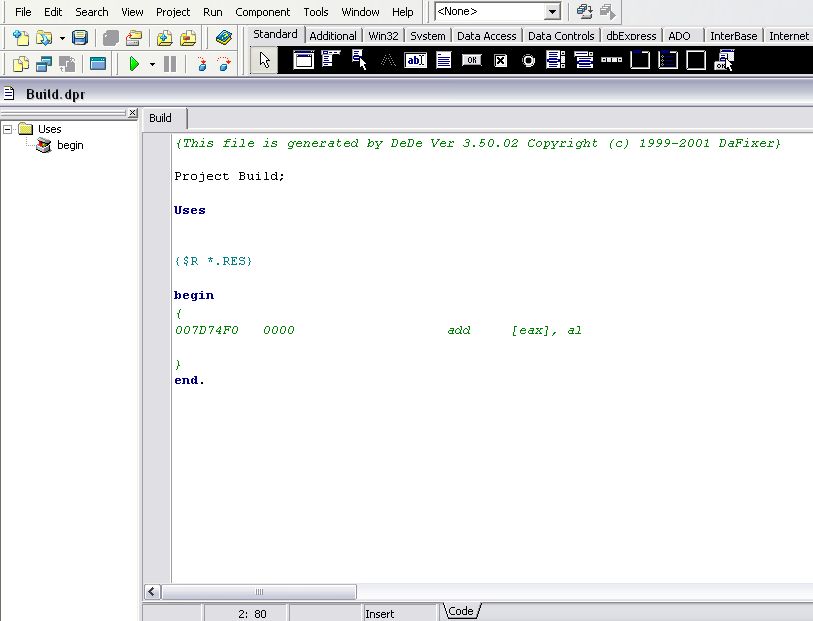The image size is (813, 621).
Task: Collapse the Uses tree node
Action: point(7,129)
